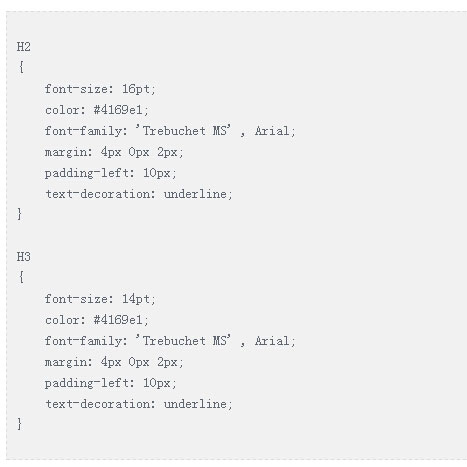This screenshot has width=467, height=467.
Task: Click the H3 opening curly brace
Action: [x=21, y=277]
